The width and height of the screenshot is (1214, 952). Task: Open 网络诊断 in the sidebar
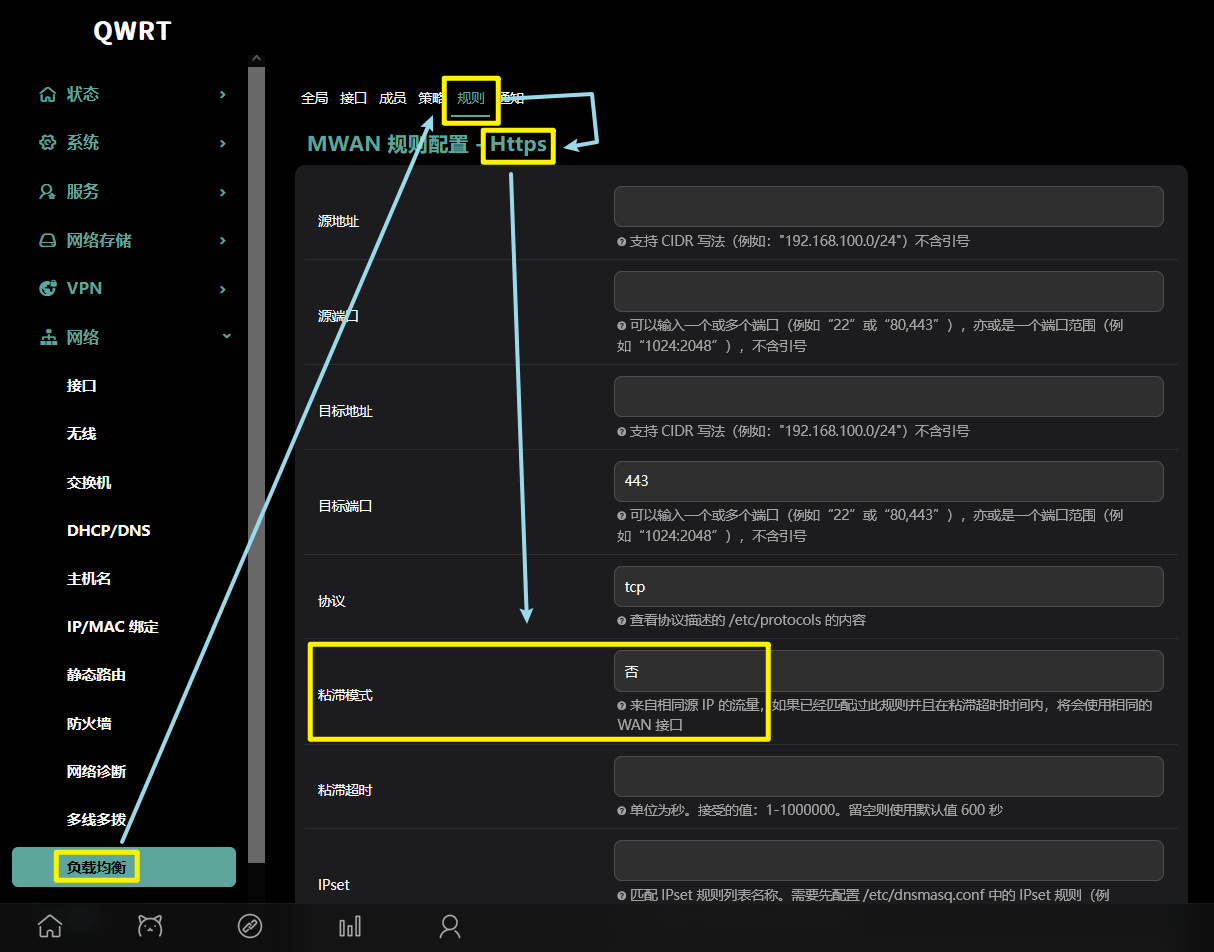pos(97,771)
